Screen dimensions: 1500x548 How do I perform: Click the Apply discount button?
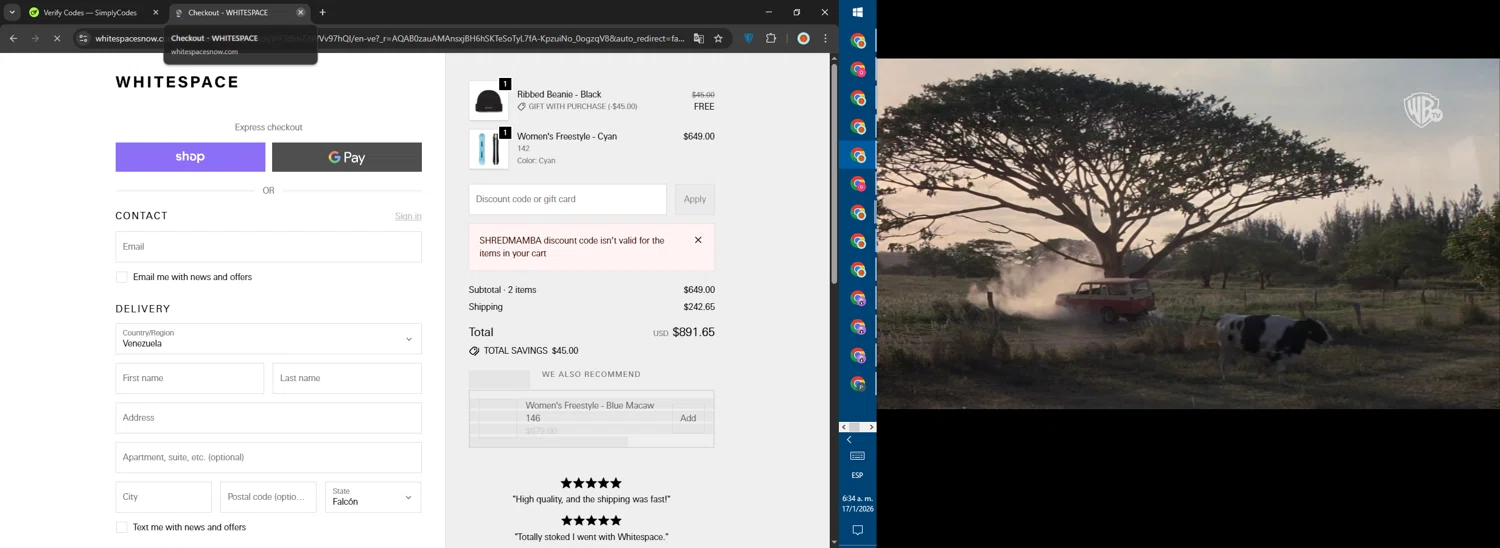[x=695, y=199]
